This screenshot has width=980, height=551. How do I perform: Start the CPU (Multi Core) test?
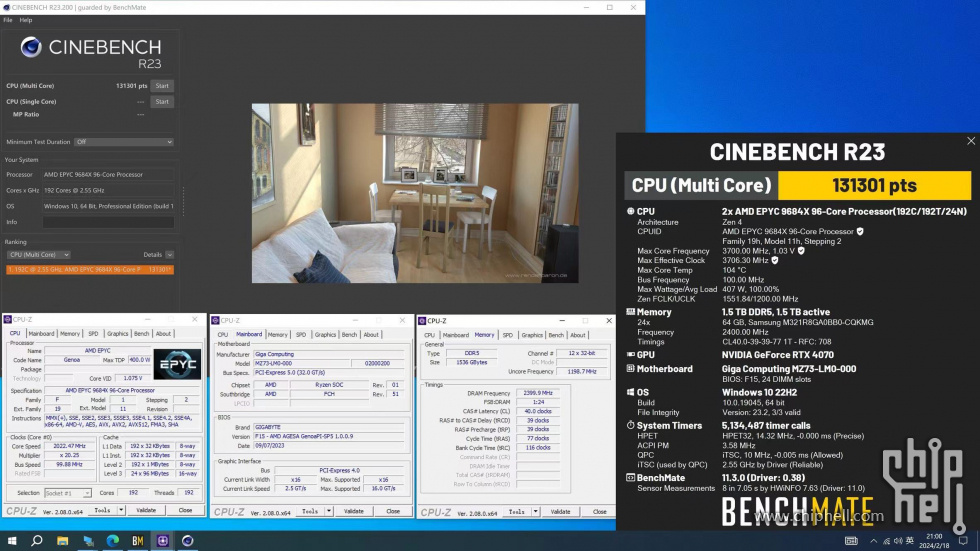(x=162, y=86)
